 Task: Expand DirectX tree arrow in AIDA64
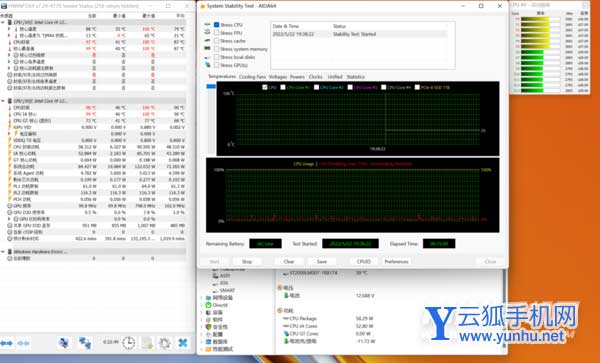pyautogui.click(x=202, y=305)
